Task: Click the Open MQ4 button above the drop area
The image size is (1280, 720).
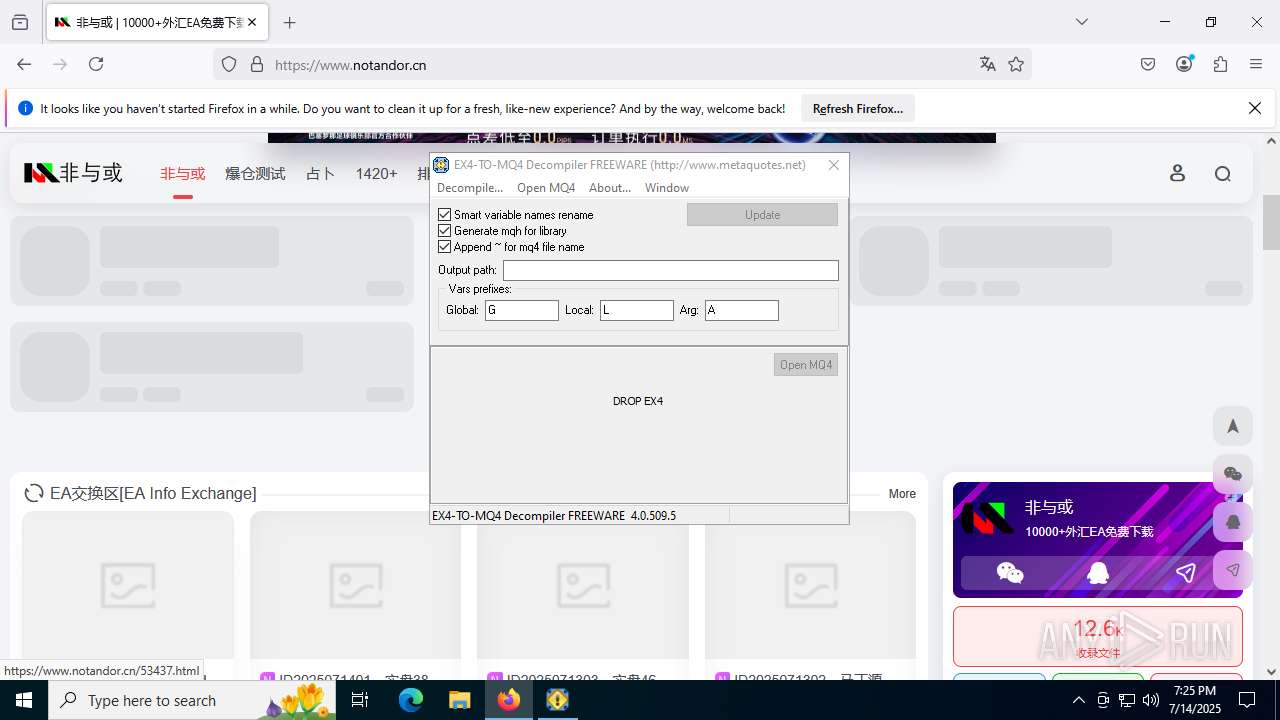Action: tap(806, 365)
